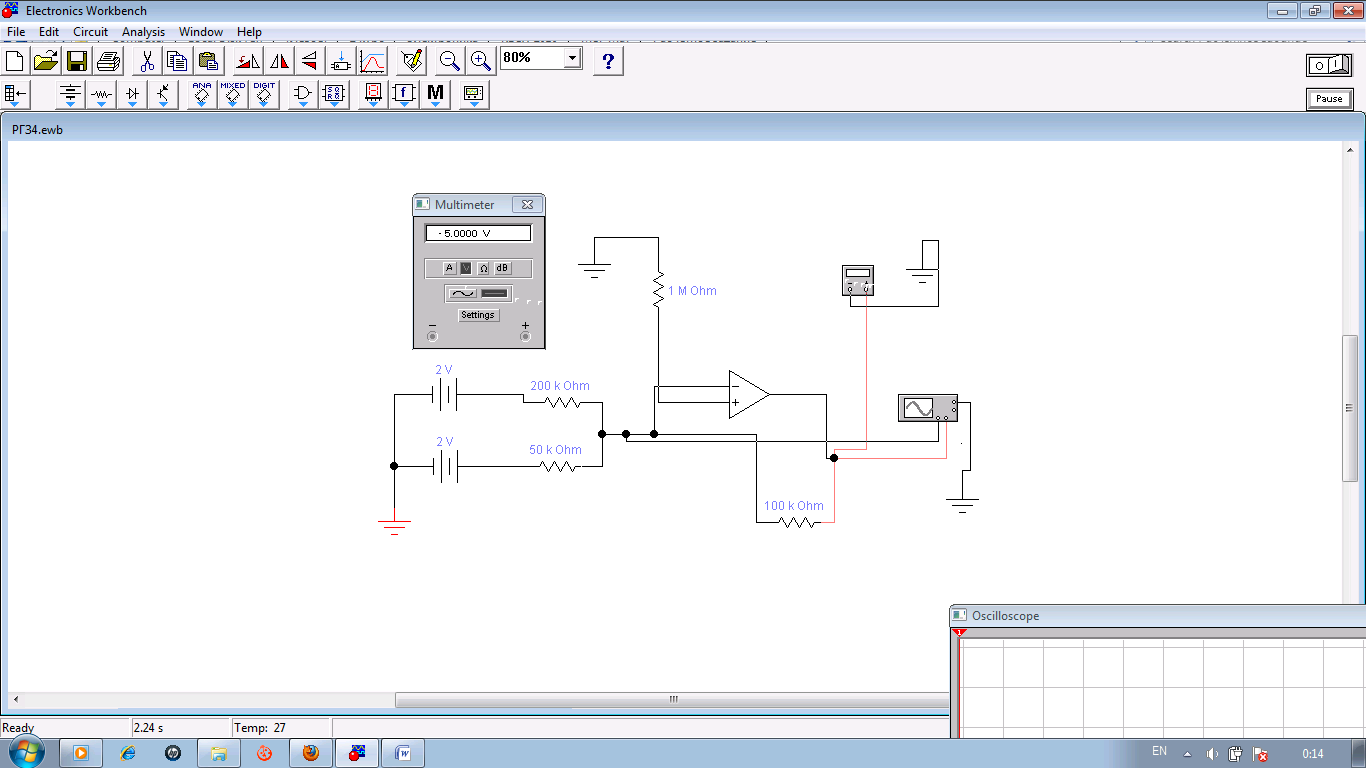This screenshot has height=768, width=1366.
Task: Select the multimeter instrument in circuit
Action: coord(858,280)
